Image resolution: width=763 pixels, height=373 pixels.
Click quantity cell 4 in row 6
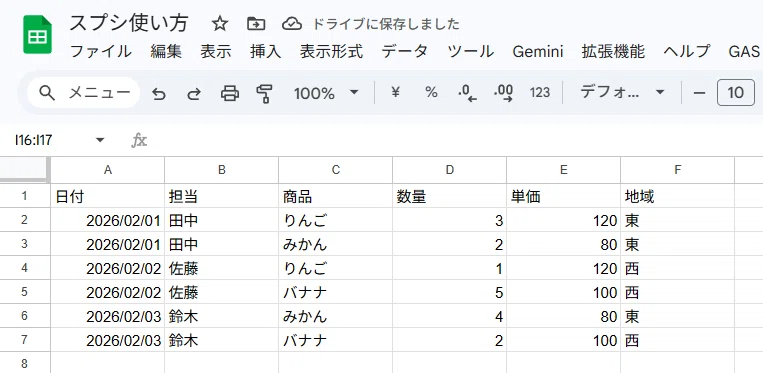[449, 316]
